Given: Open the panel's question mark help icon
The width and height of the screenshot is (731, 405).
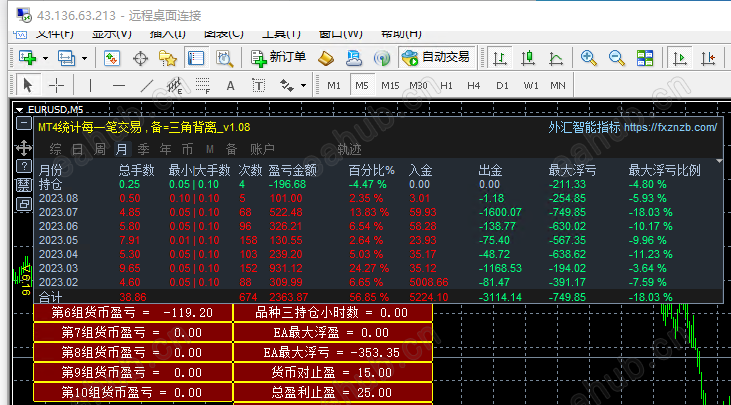Looking at the screenshot, I should coord(24,166).
